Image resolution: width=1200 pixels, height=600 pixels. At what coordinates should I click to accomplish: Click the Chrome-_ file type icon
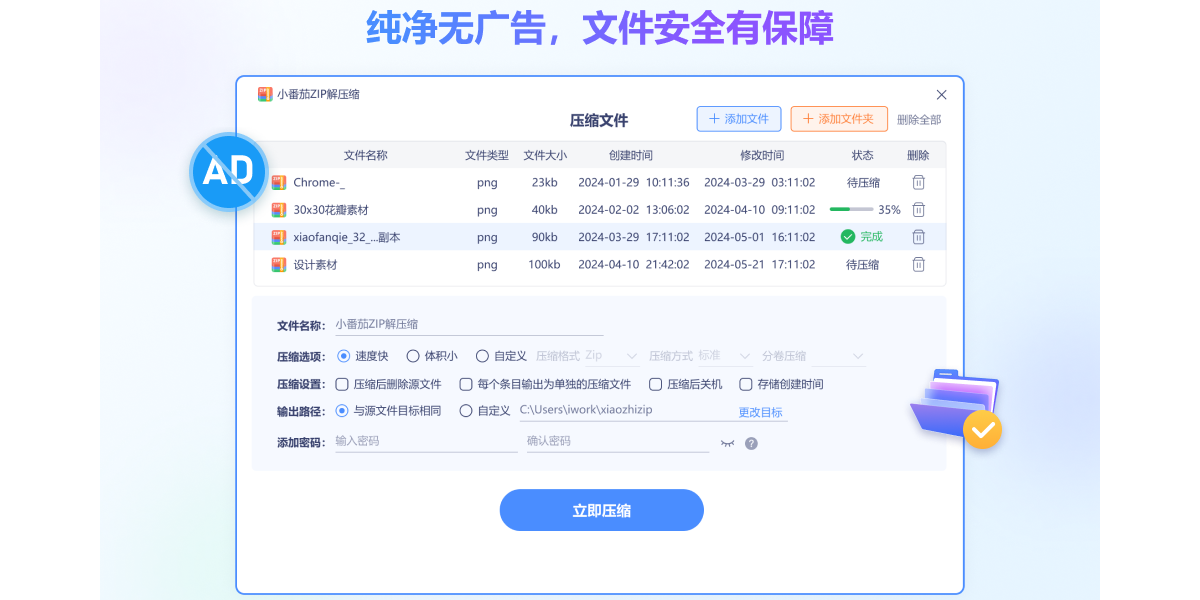(x=279, y=183)
